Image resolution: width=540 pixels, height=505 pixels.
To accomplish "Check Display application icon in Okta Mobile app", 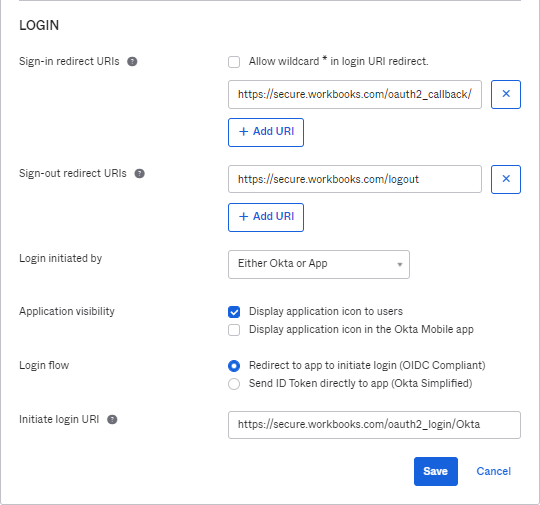I will coord(234,330).
